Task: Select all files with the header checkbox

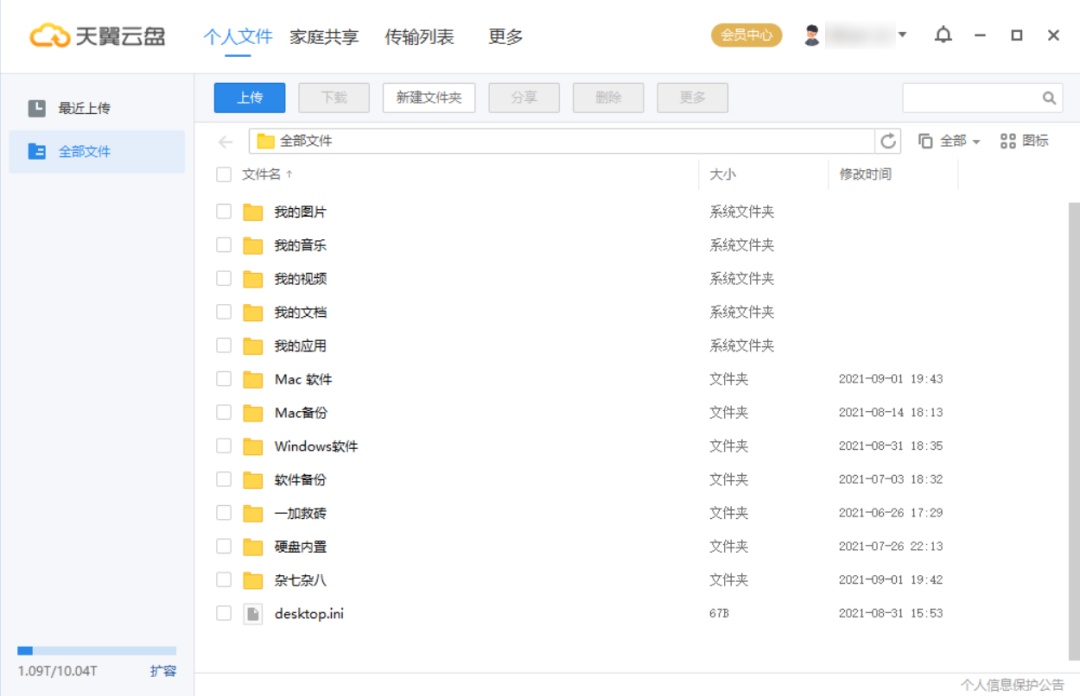Action: [x=223, y=174]
